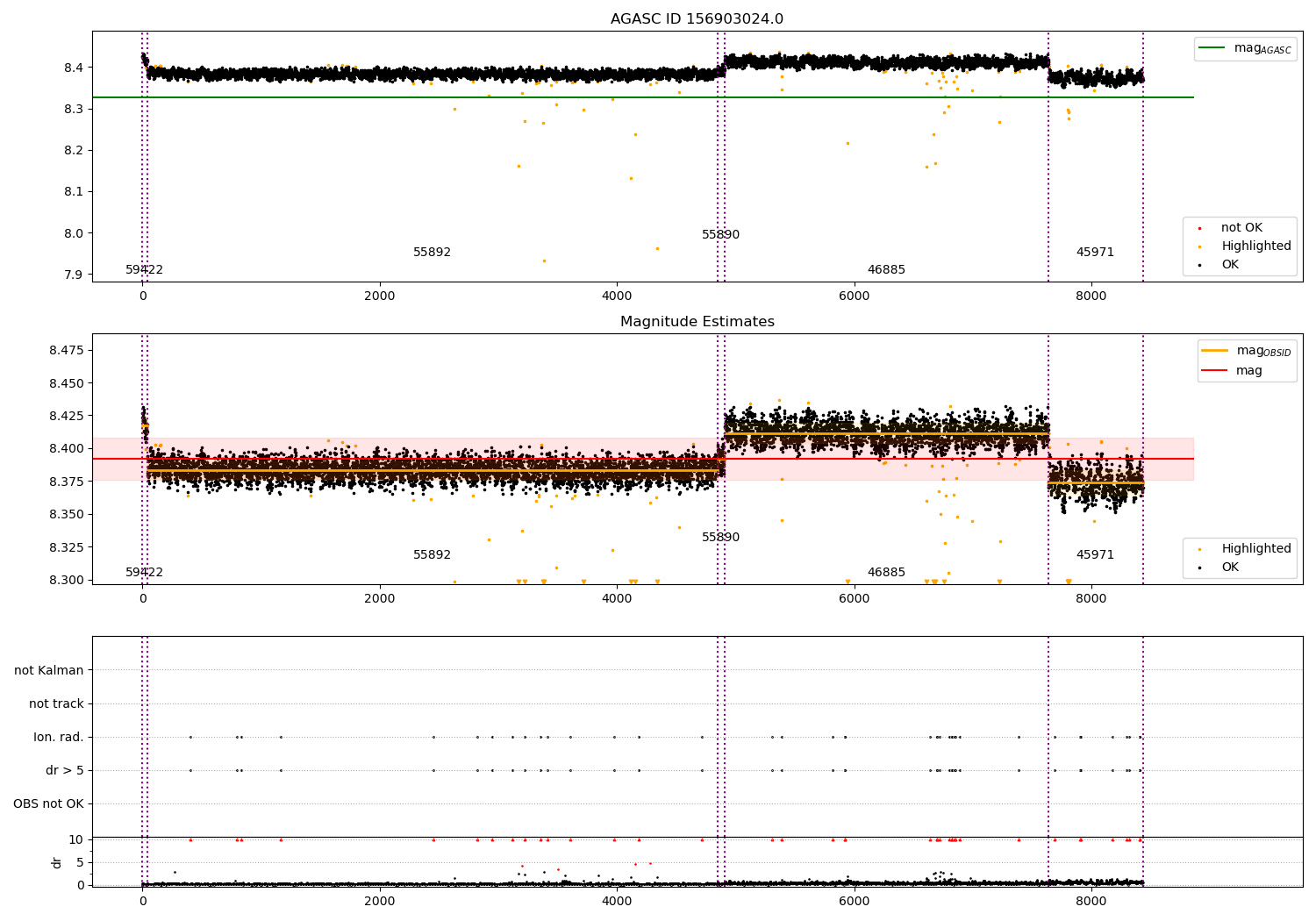Click the 'OBS not OK' axis label

click(x=48, y=803)
